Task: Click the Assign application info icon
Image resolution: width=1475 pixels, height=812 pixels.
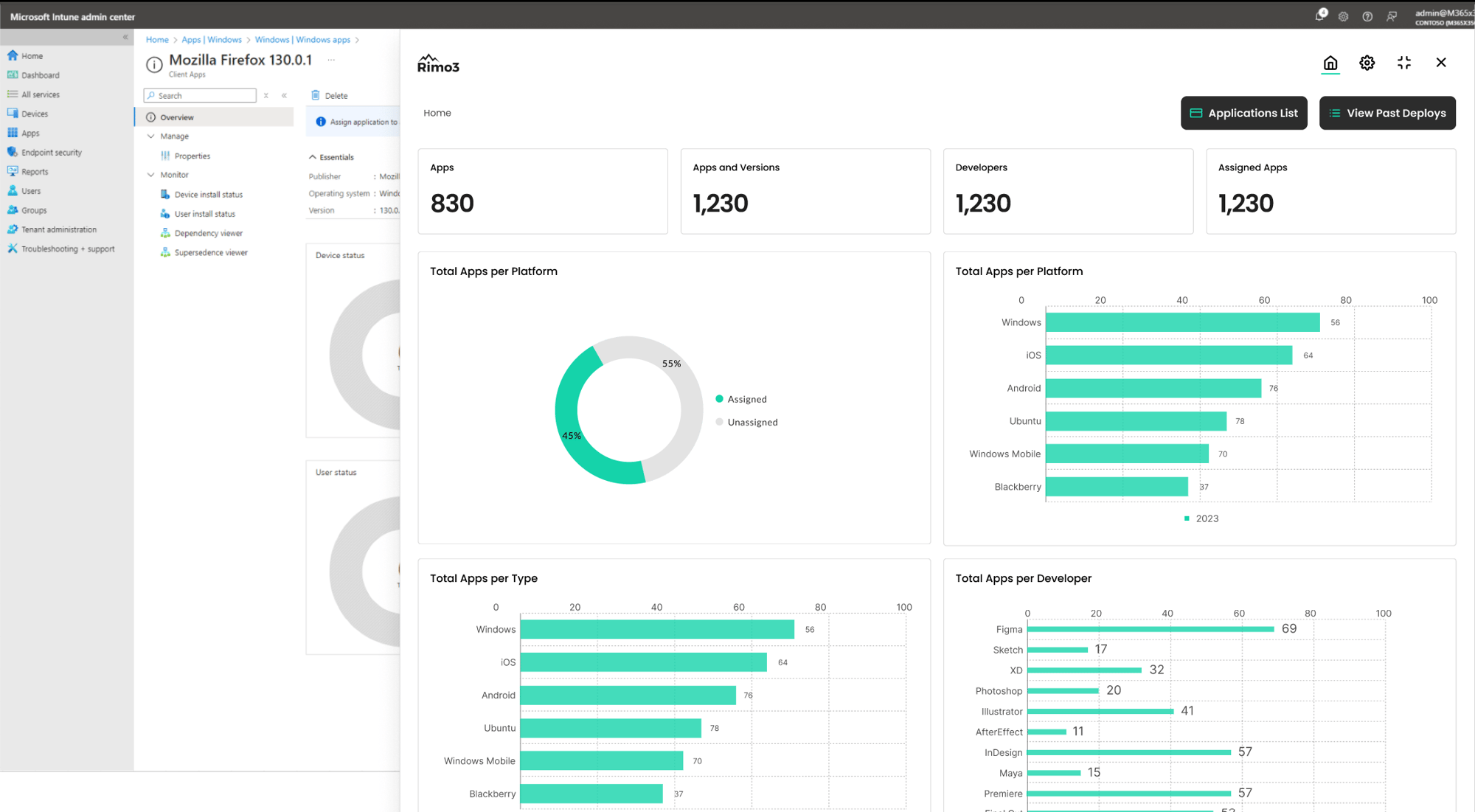Action: (321, 122)
